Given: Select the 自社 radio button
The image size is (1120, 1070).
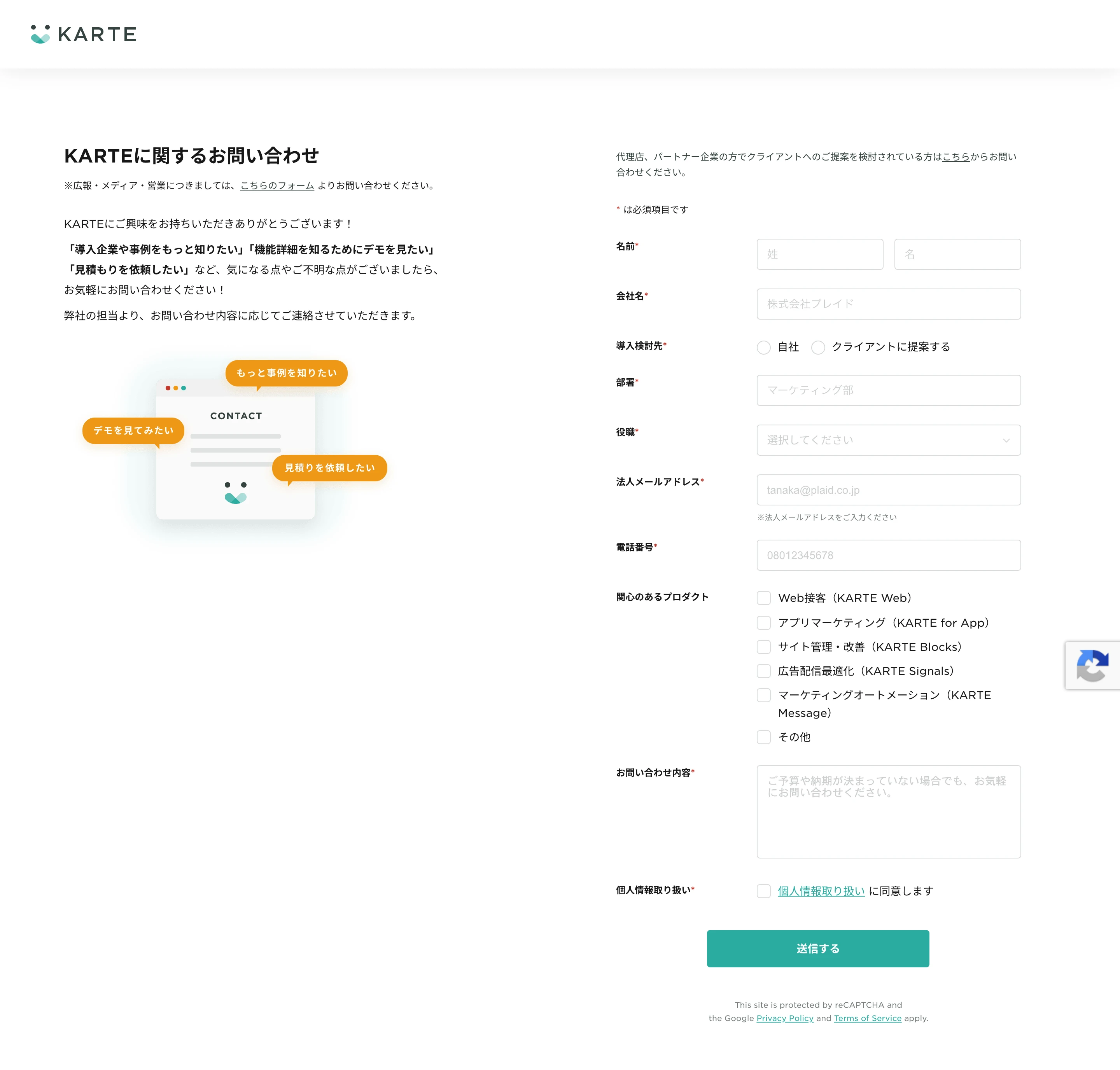Looking at the screenshot, I should (x=763, y=347).
